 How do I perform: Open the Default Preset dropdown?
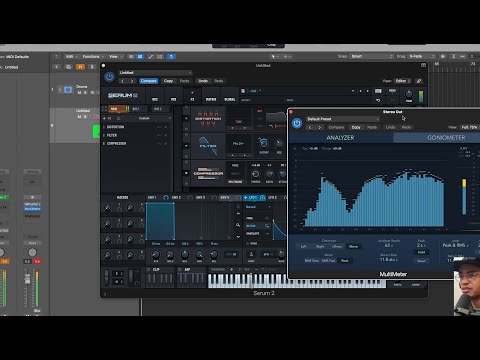click(x=343, y=119)
